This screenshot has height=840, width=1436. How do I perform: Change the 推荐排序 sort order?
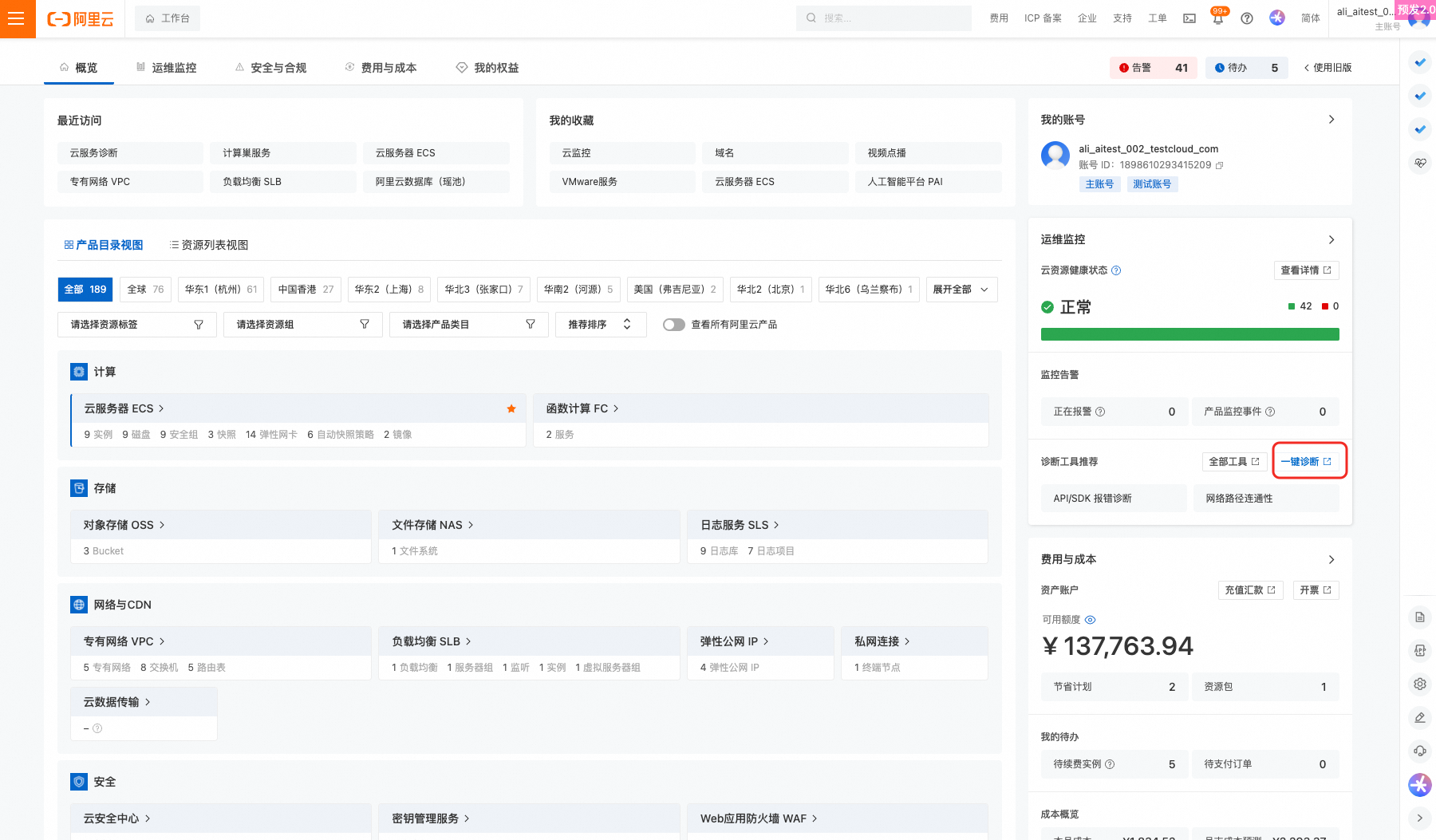coord(601,325)
